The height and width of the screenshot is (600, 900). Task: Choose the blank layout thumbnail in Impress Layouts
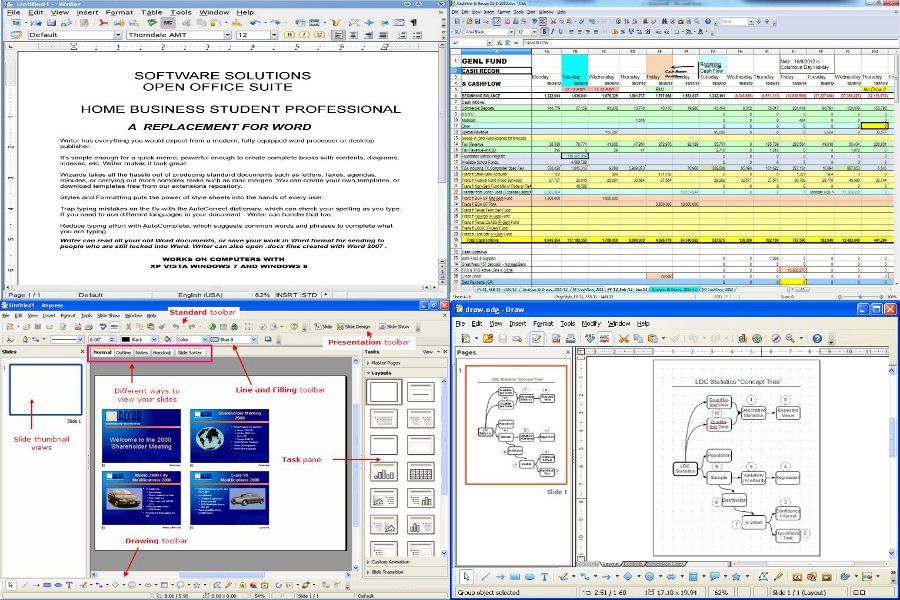384,393
